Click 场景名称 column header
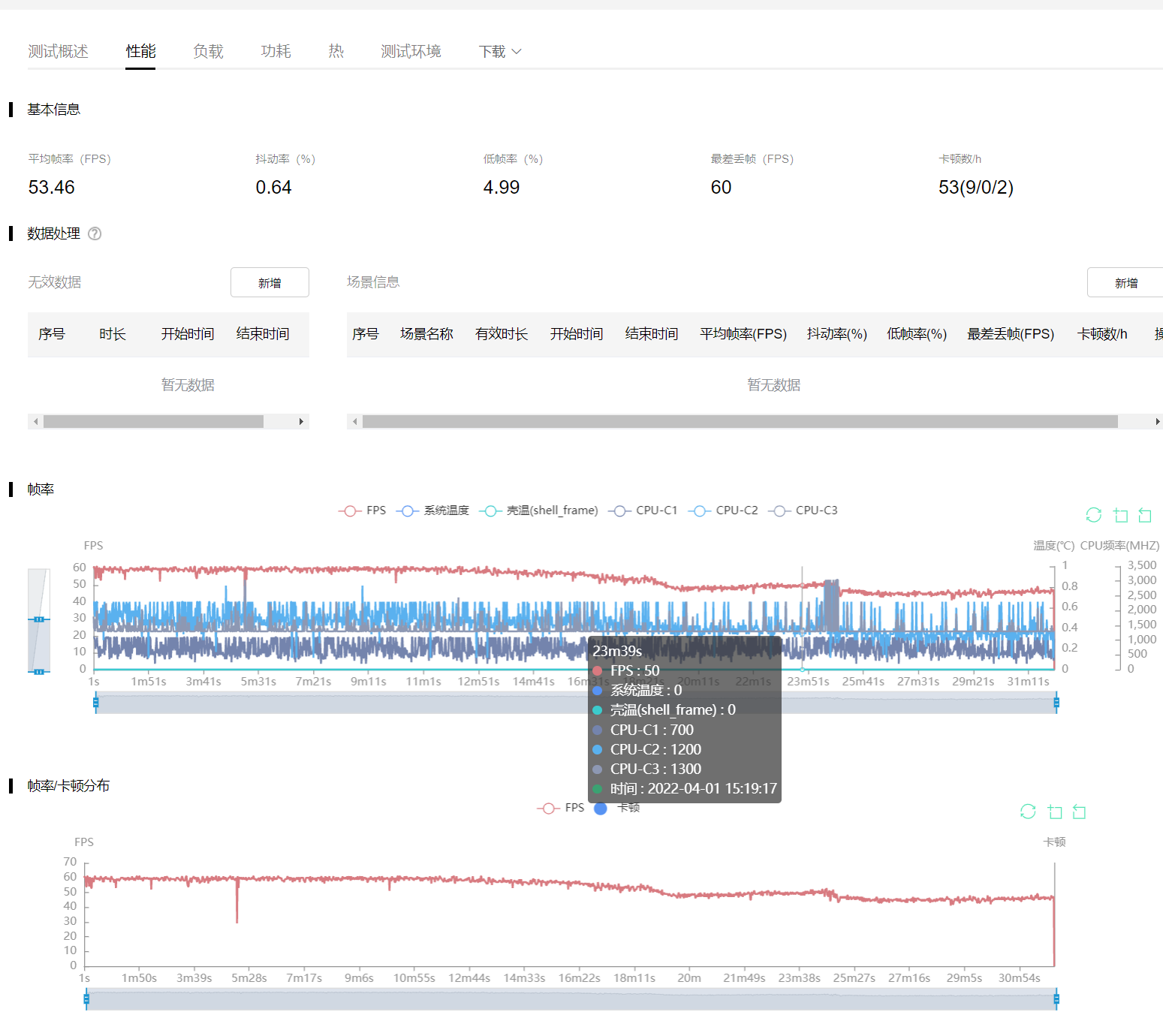 click(426, 334)
